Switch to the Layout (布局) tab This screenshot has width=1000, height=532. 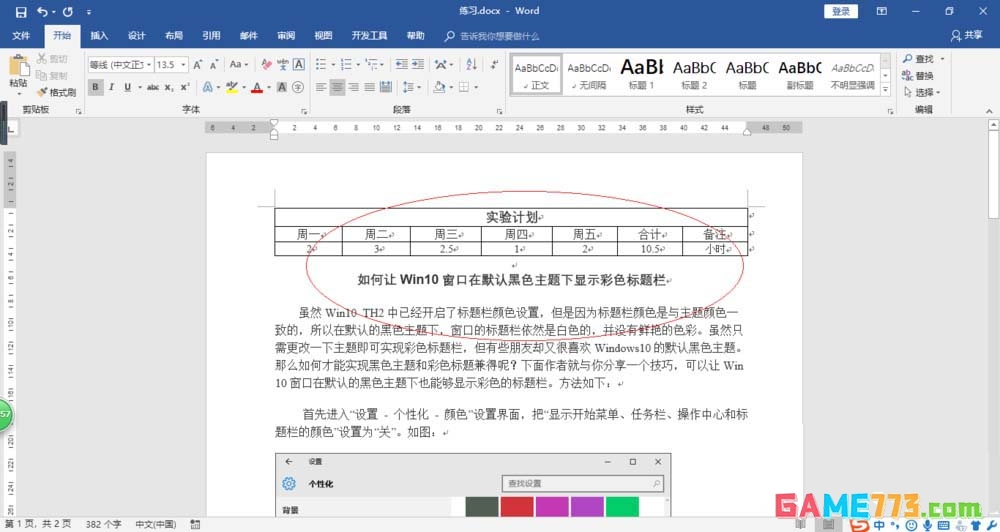click(x=173, y=36)
